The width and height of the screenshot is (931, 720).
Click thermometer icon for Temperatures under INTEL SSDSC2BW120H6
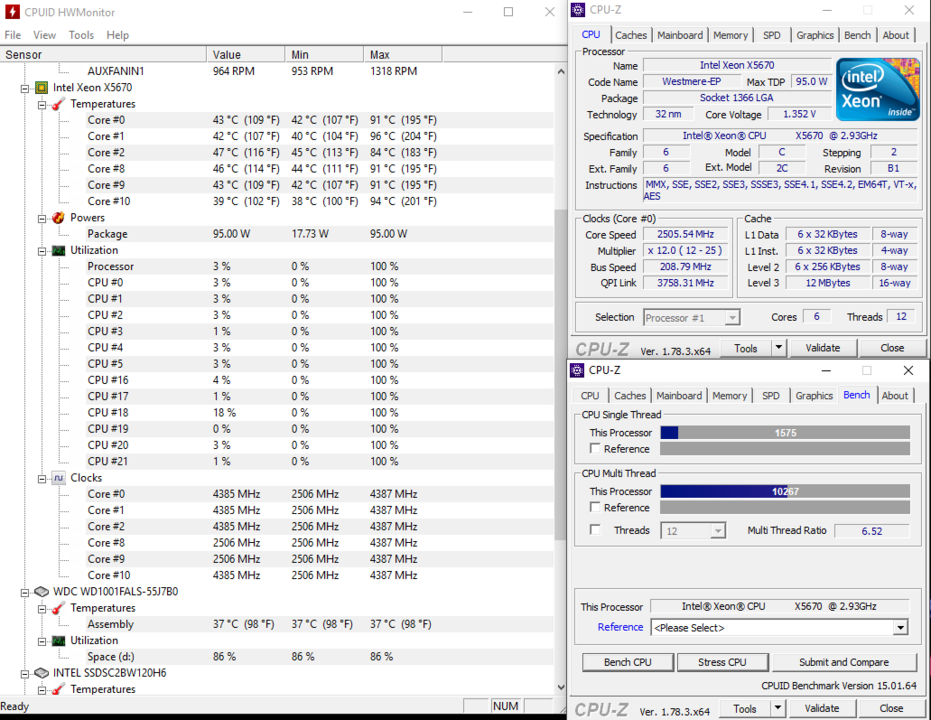click(x=58, y=690)
